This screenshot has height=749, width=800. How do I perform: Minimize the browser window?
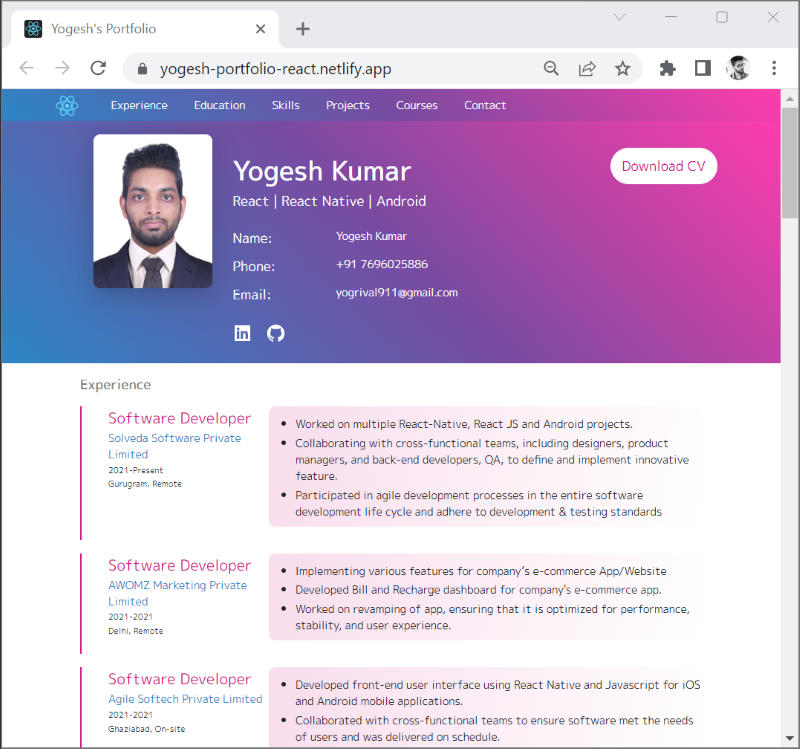(671, 17)
